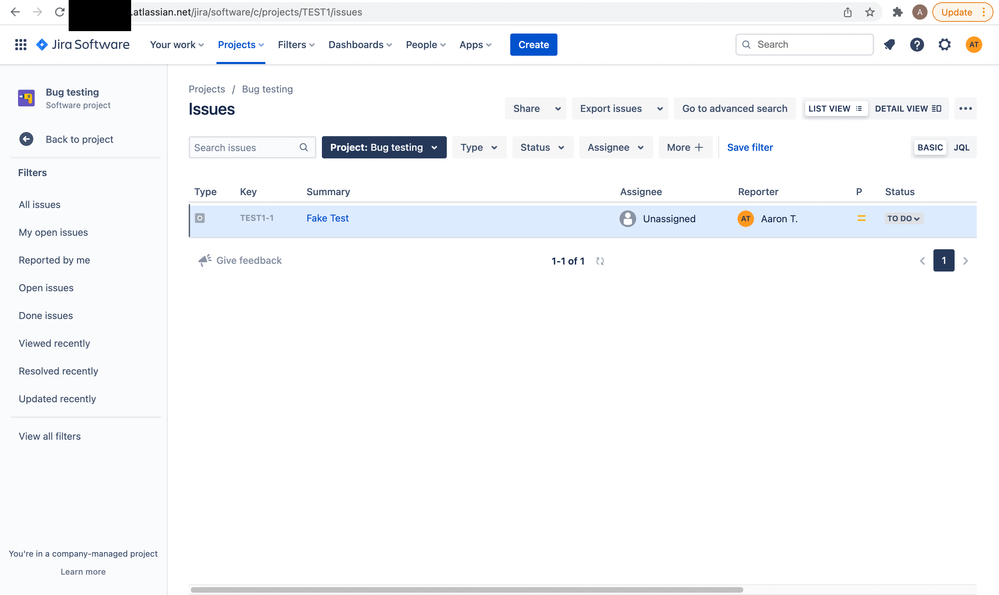The image size is (999, 595).
Task: Expand the Project: Bug testing filter
Action: (x=384, y=147)
